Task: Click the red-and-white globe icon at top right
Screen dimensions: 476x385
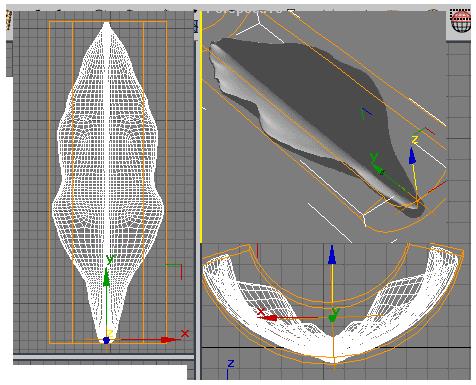Action: tap(461, 21)
